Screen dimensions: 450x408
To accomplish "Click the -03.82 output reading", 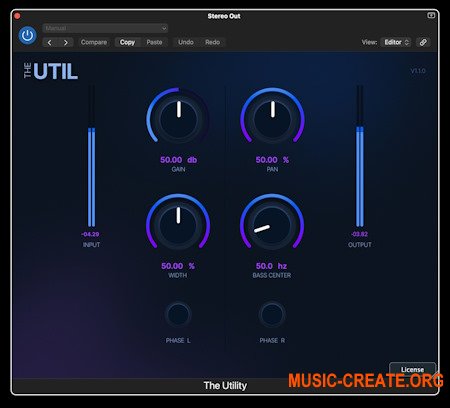I will click(359, 234).
